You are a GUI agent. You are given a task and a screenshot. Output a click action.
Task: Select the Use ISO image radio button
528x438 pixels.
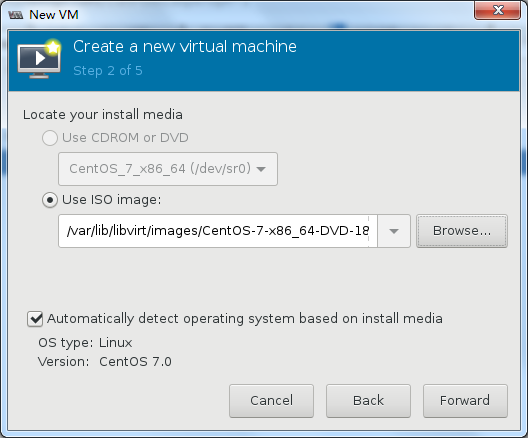pyautogui.click(x=50, y=200)
